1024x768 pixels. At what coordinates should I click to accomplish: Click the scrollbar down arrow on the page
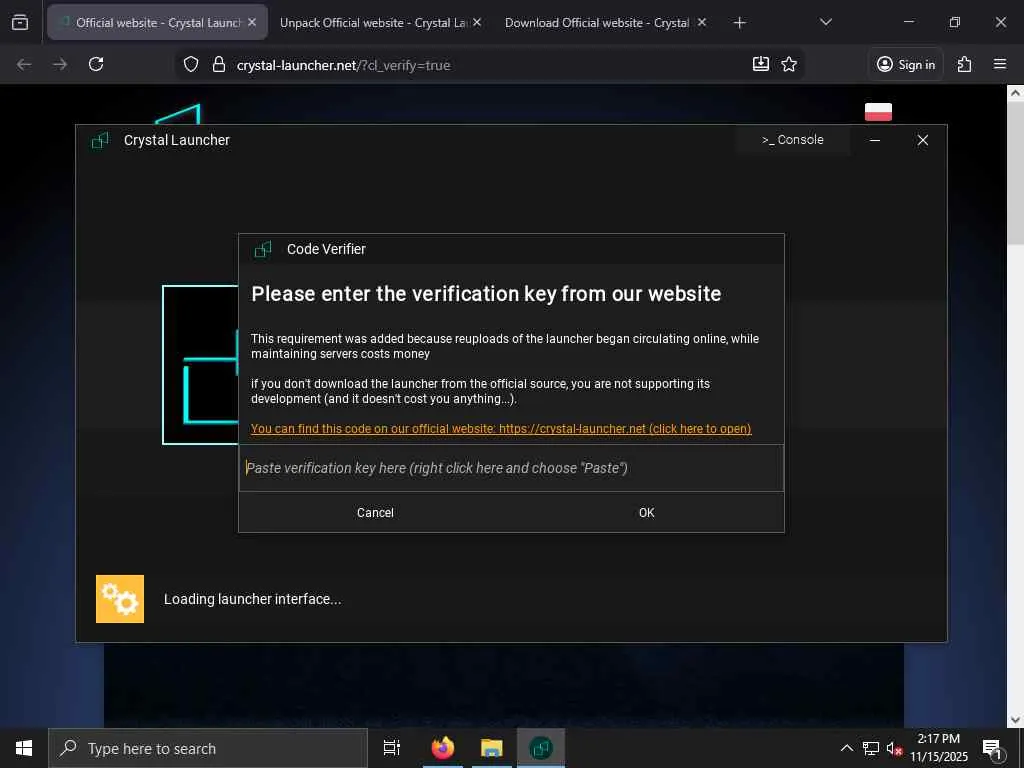tap(1015, 719)
